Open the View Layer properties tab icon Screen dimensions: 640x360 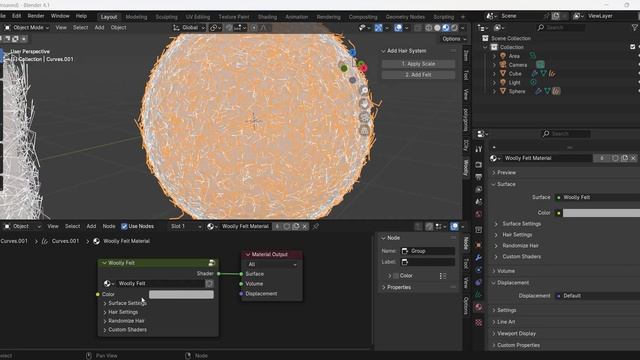(479, 189)
